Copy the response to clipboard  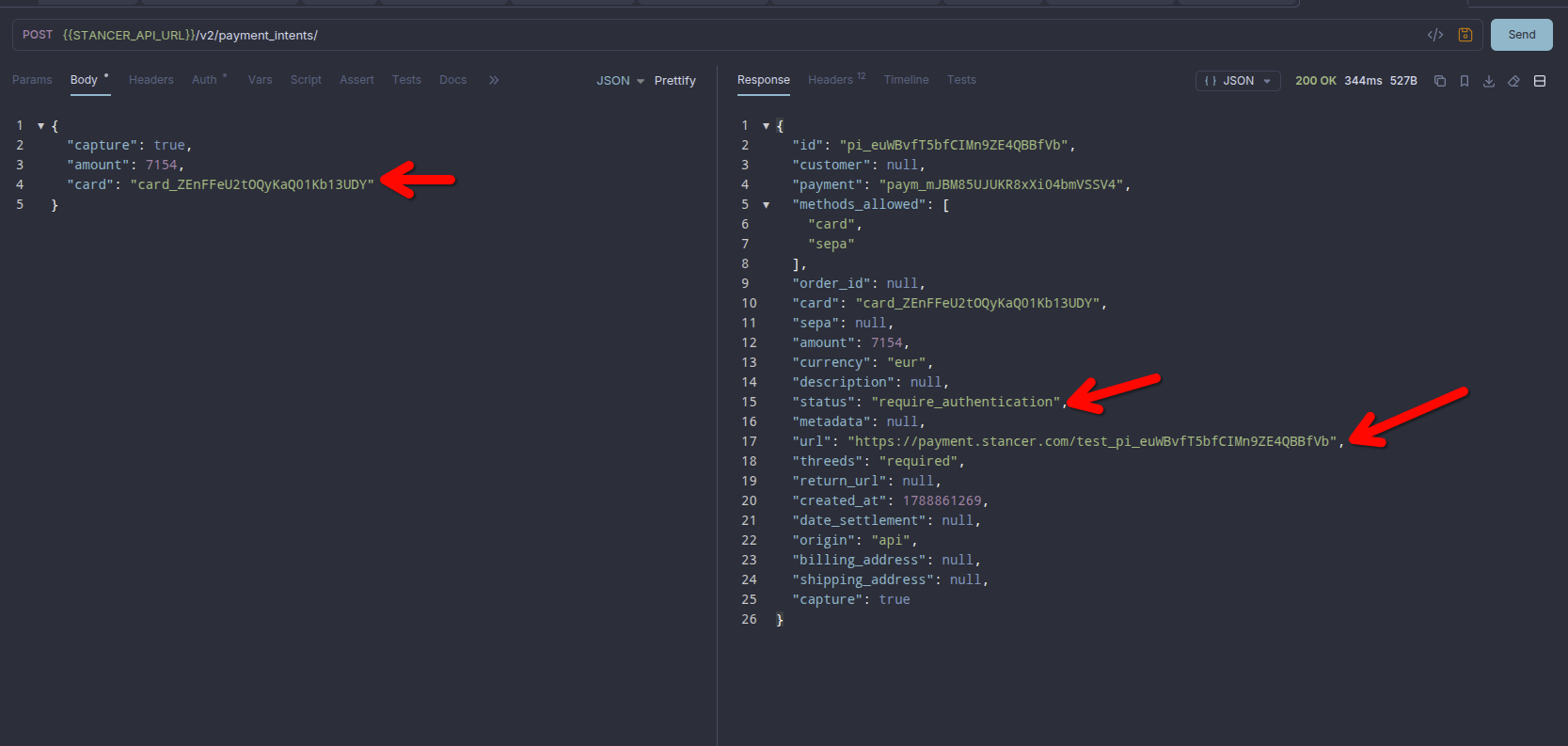(1440, 81)
